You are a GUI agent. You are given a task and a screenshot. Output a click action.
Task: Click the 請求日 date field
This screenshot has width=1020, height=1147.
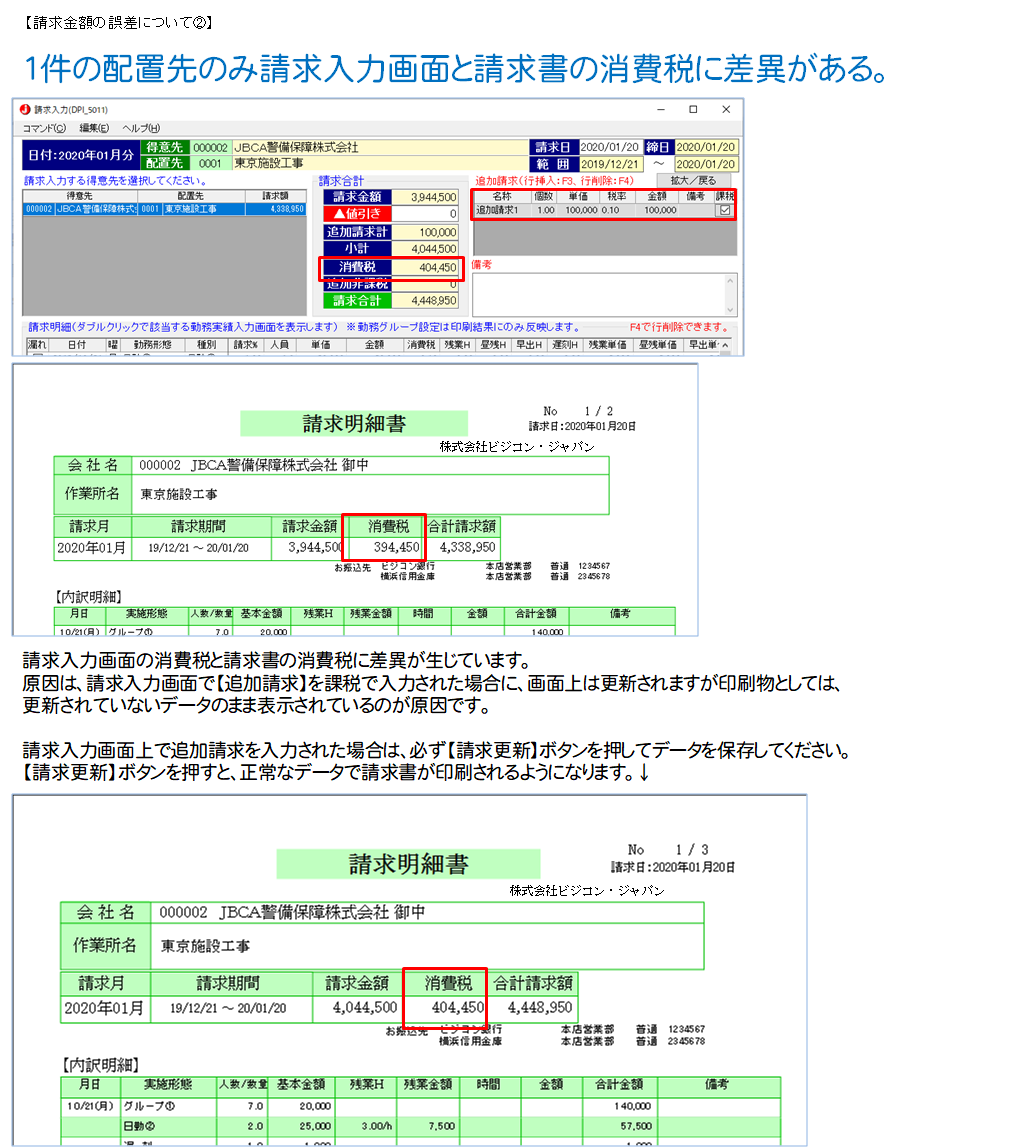[610, 147]
